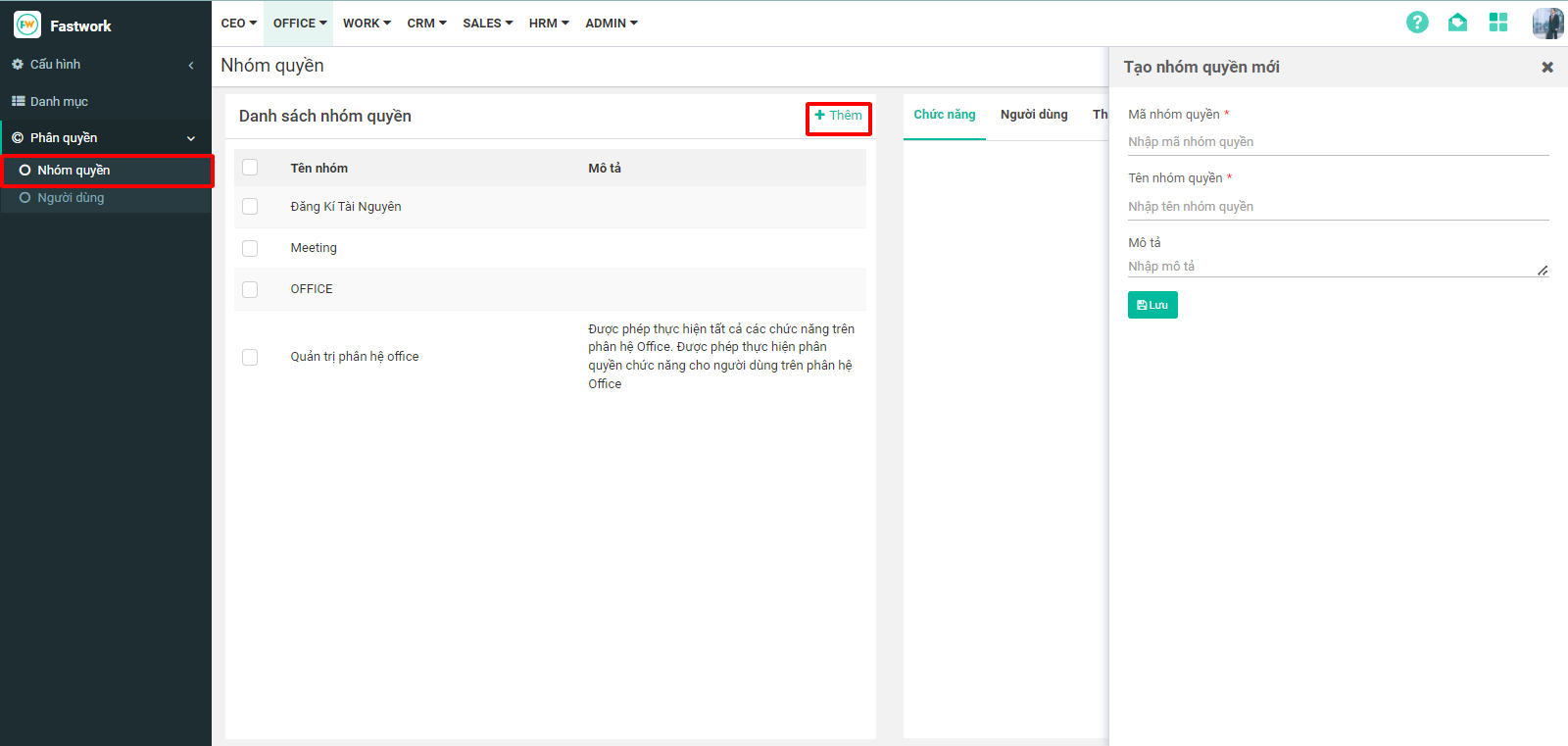
Task: Click the Danh mục list icon
Action: [18, 102]
